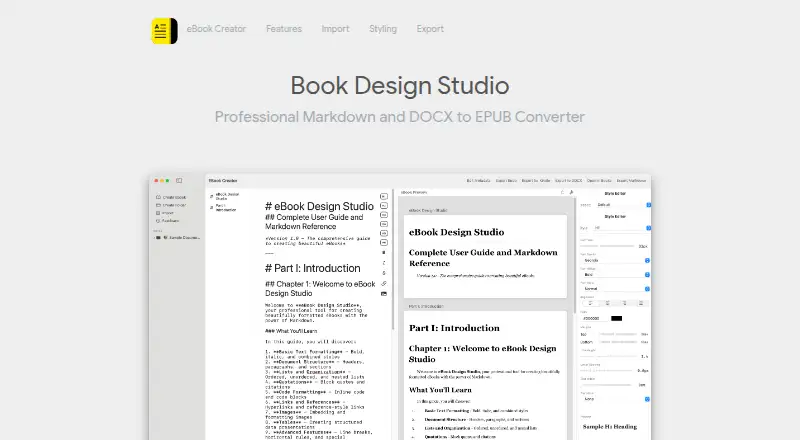Open the font family dropdown showing Georgia

pos(615,260)
